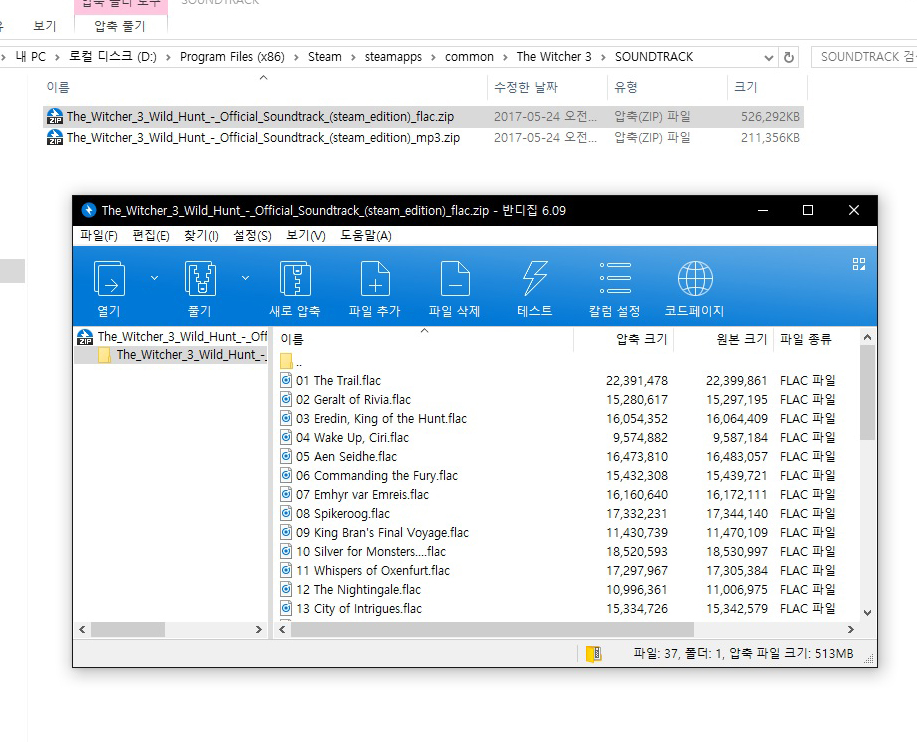
Task: Click the tree pane horizontal scrollbar left arrow
Action: click(x=82, y=630)
